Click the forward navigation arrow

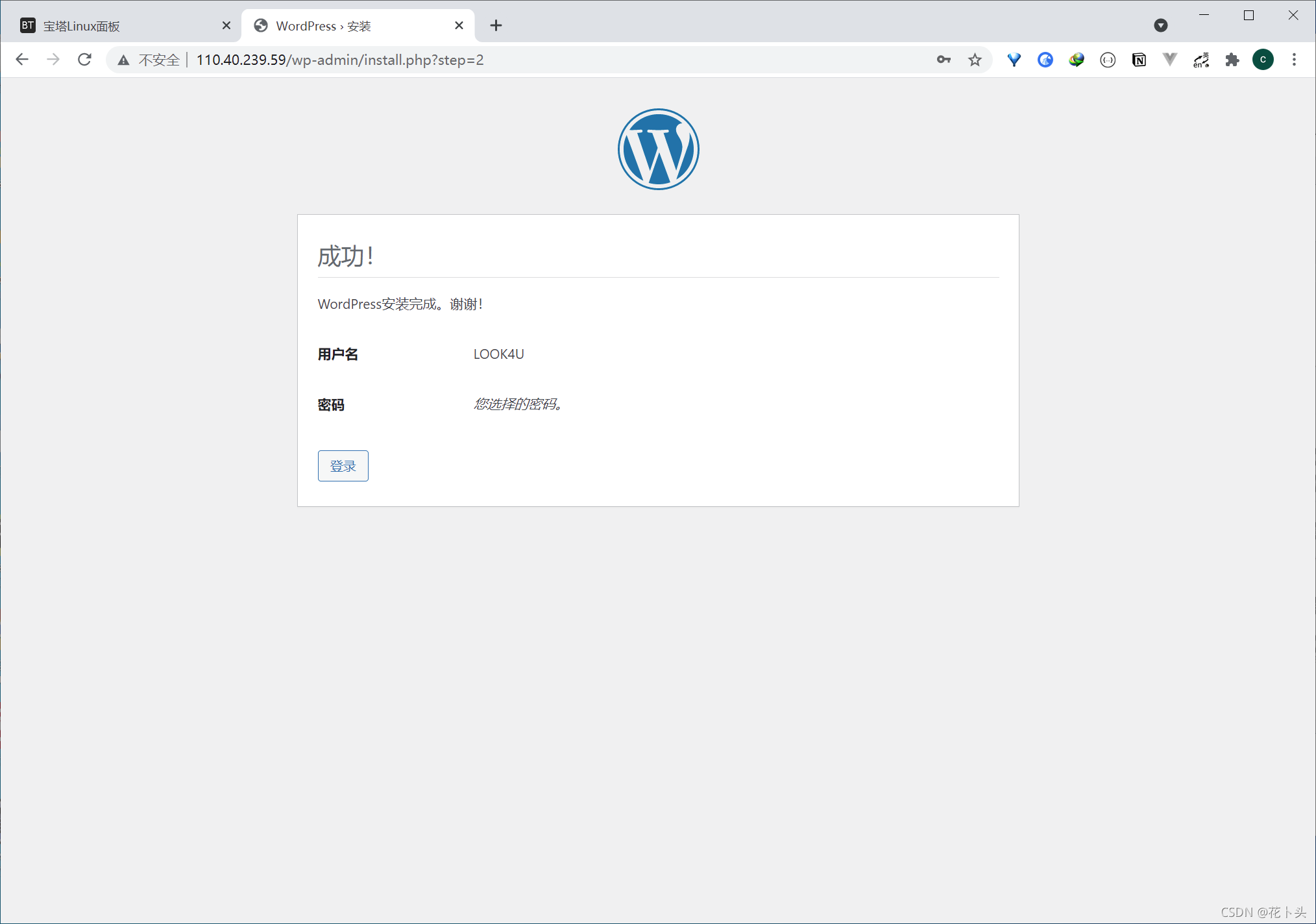53,60
